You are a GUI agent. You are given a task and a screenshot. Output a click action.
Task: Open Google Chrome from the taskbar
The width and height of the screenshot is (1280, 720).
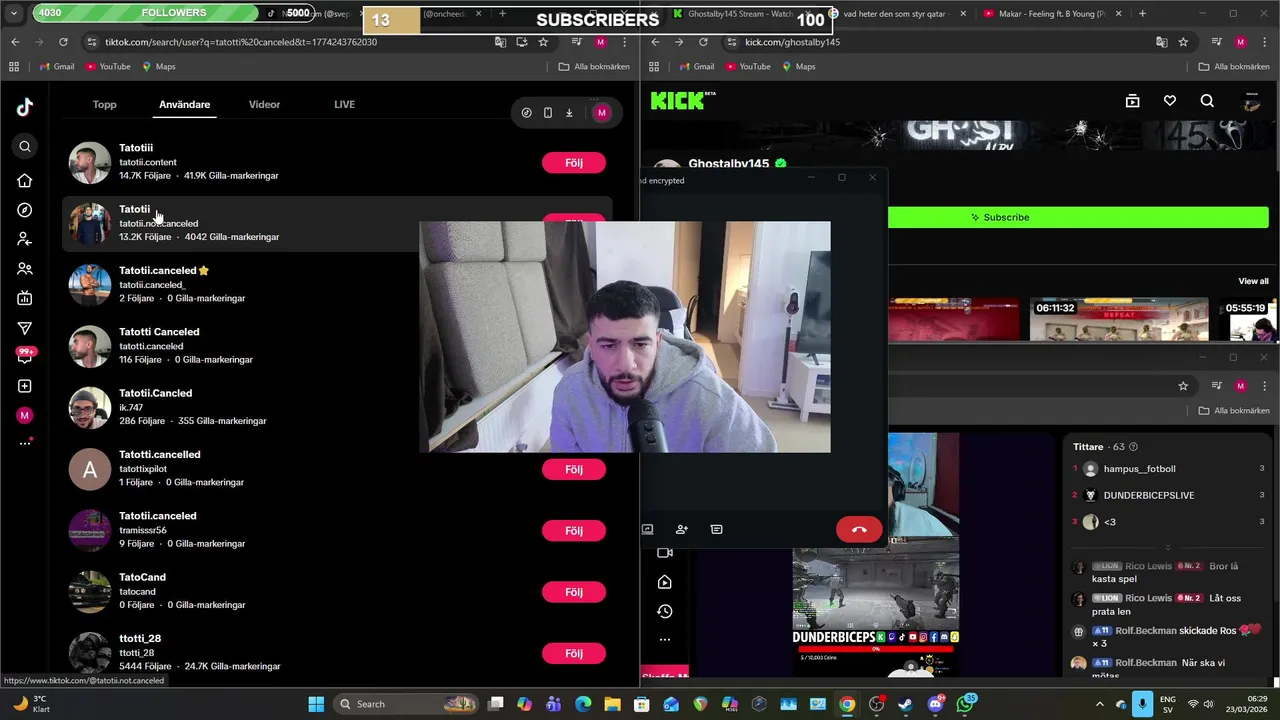[x=847, y=704]
